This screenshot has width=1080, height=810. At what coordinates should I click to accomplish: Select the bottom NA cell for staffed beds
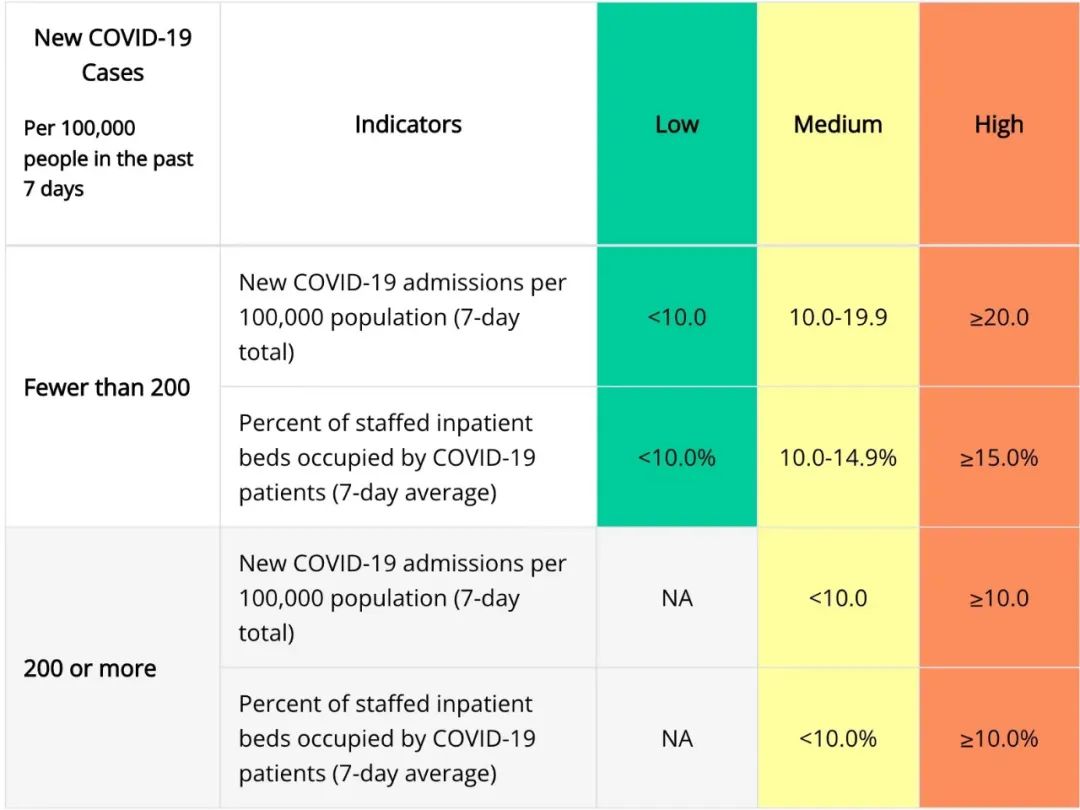676,738
